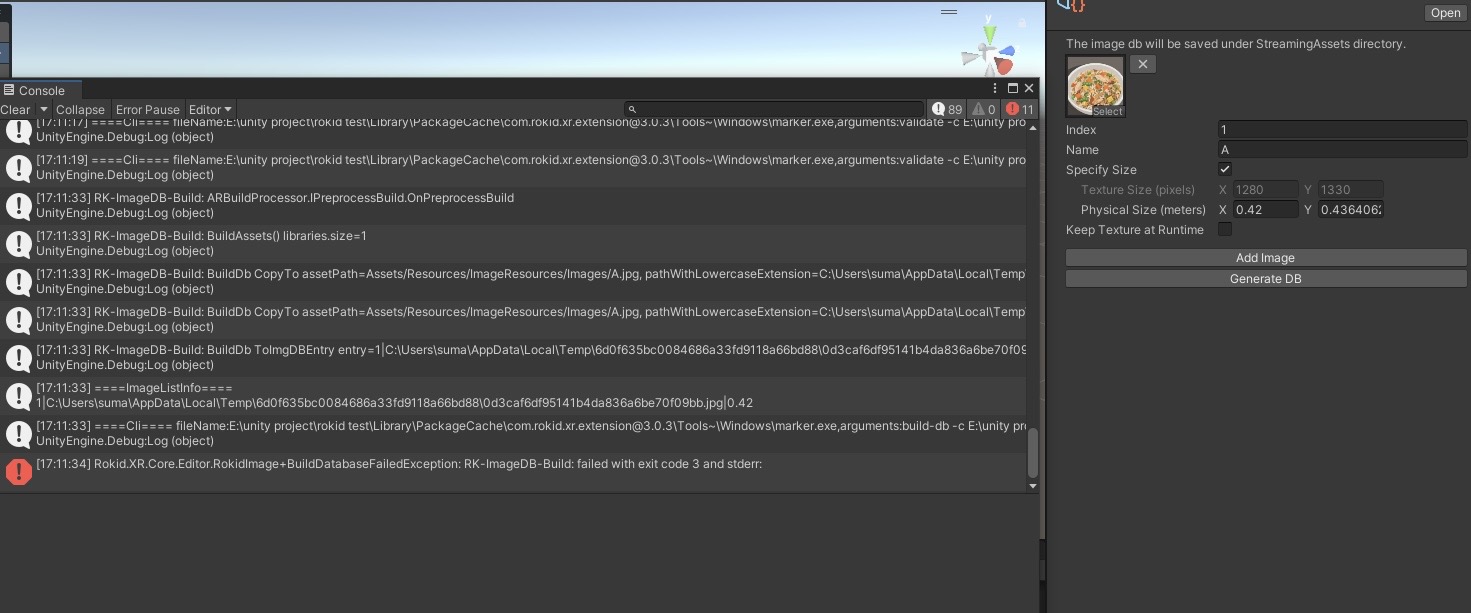Maximize the Console panel with the square icon
The width and height of the screenshot is (1471, 613).
1012,89
